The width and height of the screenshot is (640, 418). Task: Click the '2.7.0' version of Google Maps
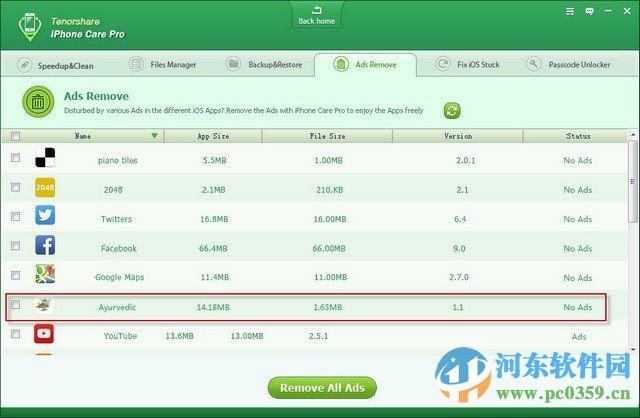pos(459,277)
